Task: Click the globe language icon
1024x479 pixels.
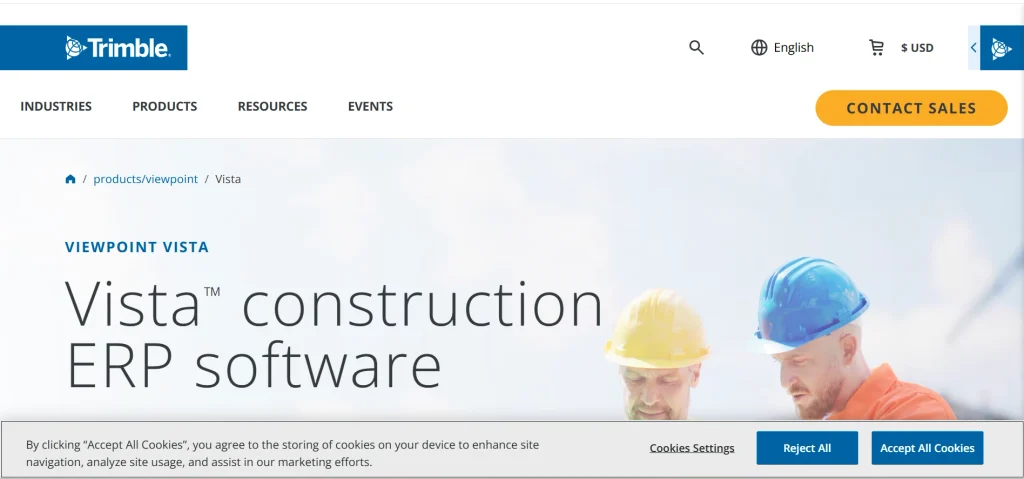Action: coord(759,48)
